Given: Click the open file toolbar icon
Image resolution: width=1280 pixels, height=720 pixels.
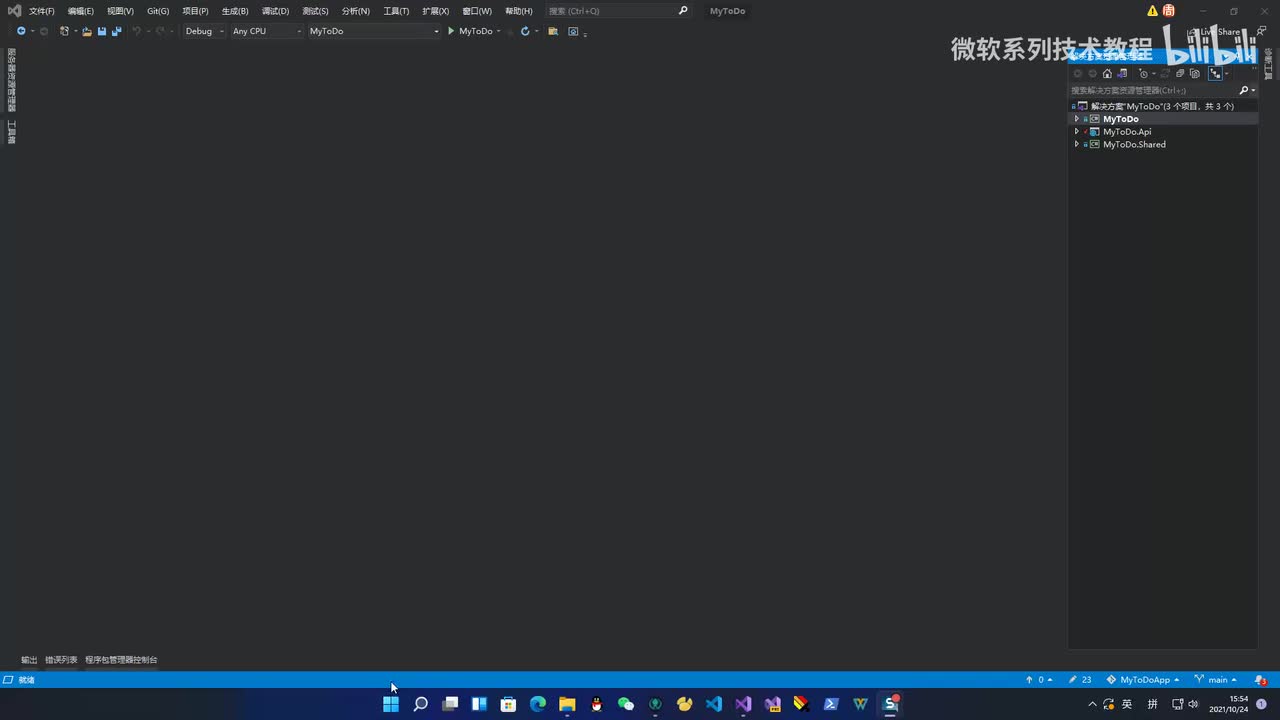Looking at the screenshot, I should tap(87, 31).
